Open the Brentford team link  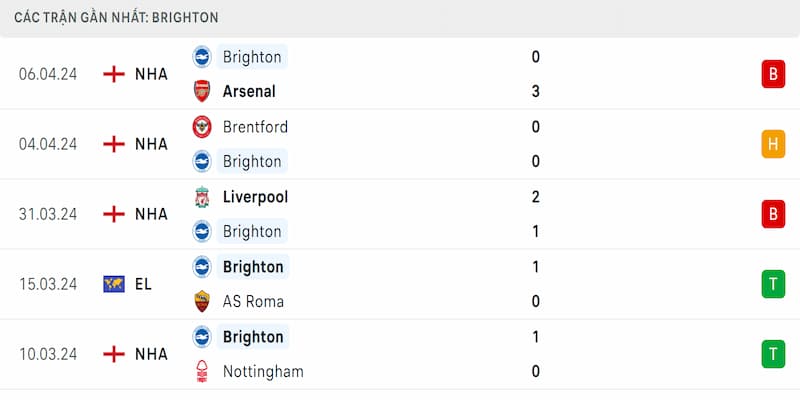click(x=255, y=127)
